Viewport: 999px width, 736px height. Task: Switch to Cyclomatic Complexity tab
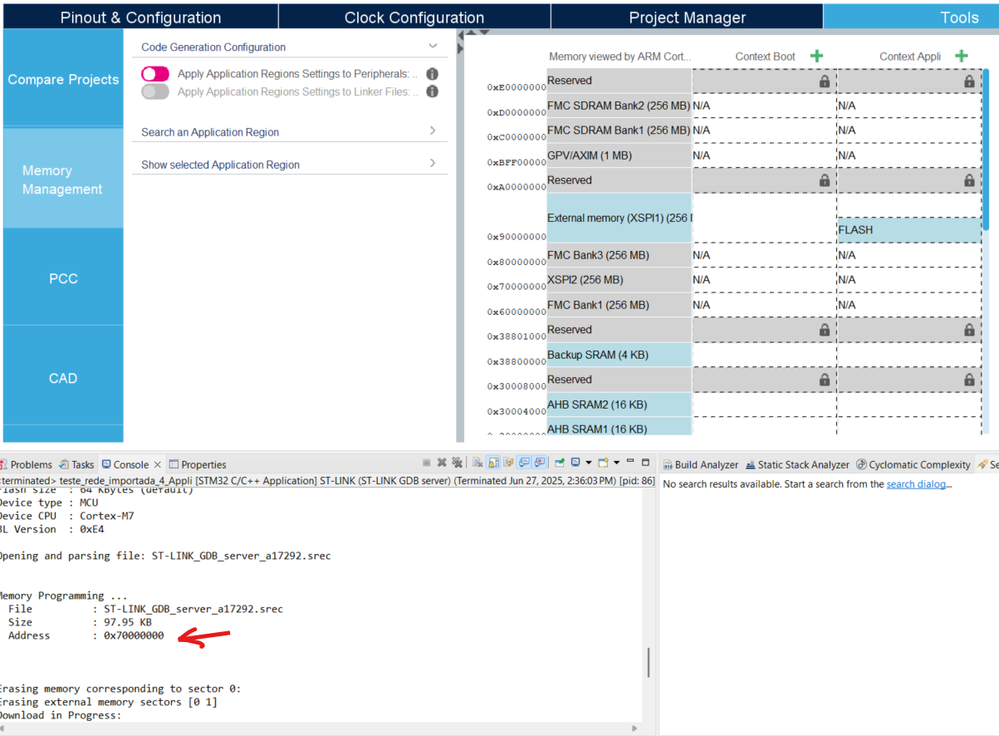(x=913, y=465)
